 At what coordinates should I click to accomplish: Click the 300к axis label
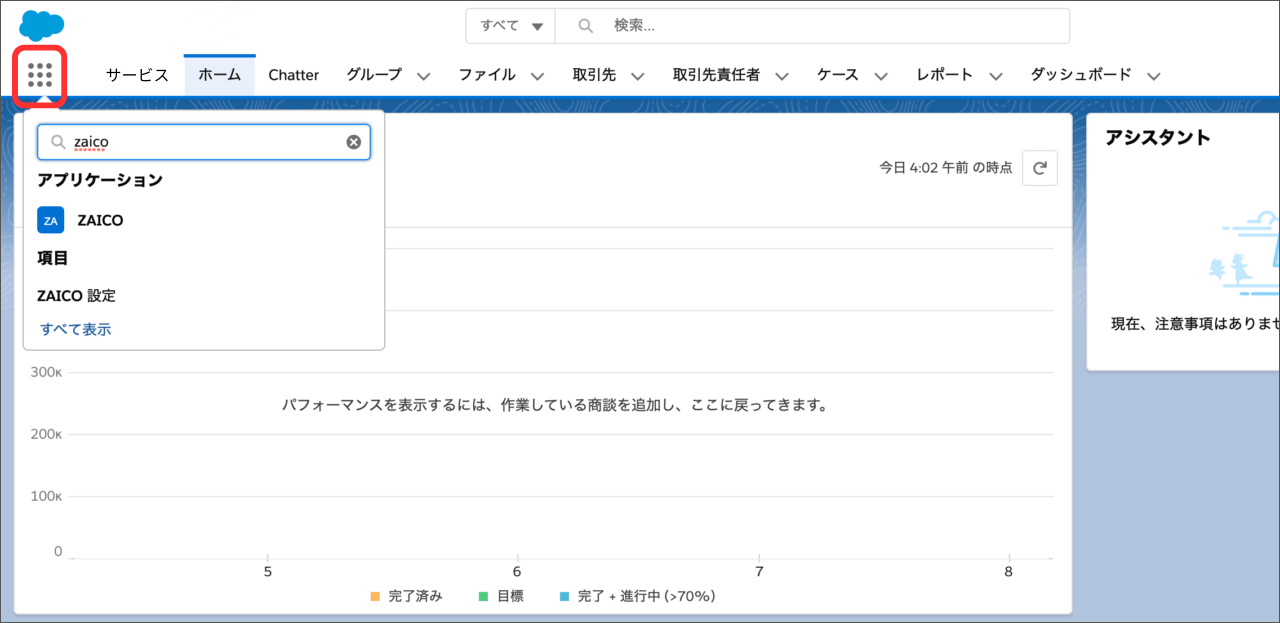(46, 372)
